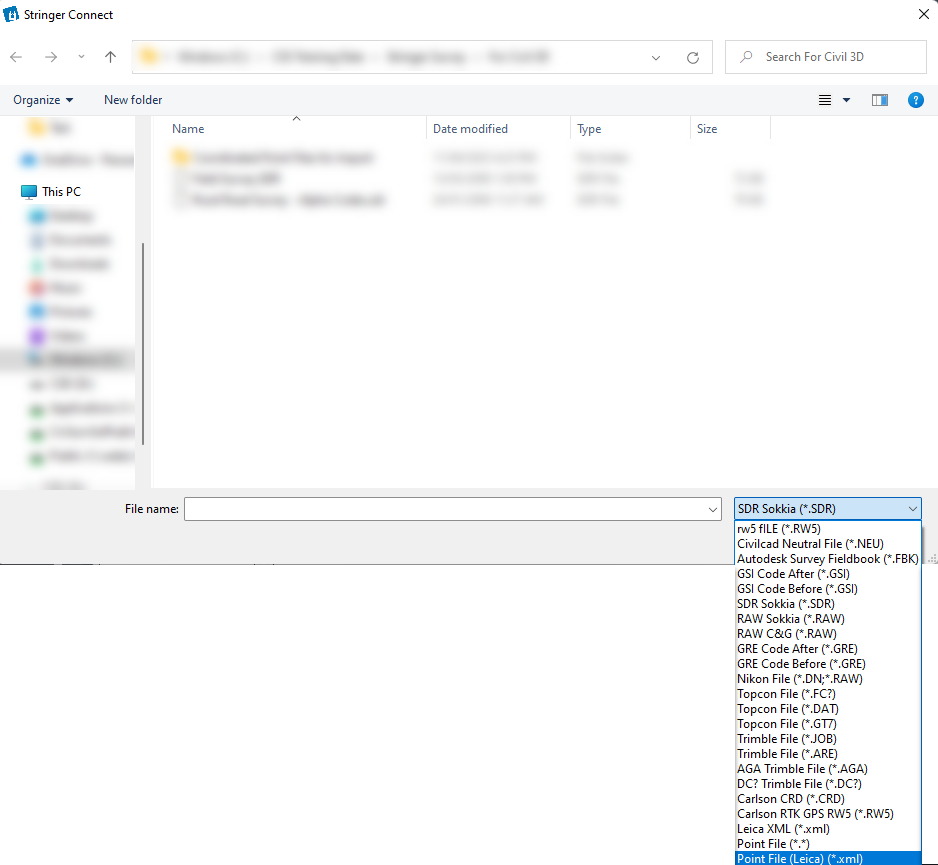938x865 pixels.
Task: Pick GSI Code After (*.GSI)
Action: click(828, 574)
